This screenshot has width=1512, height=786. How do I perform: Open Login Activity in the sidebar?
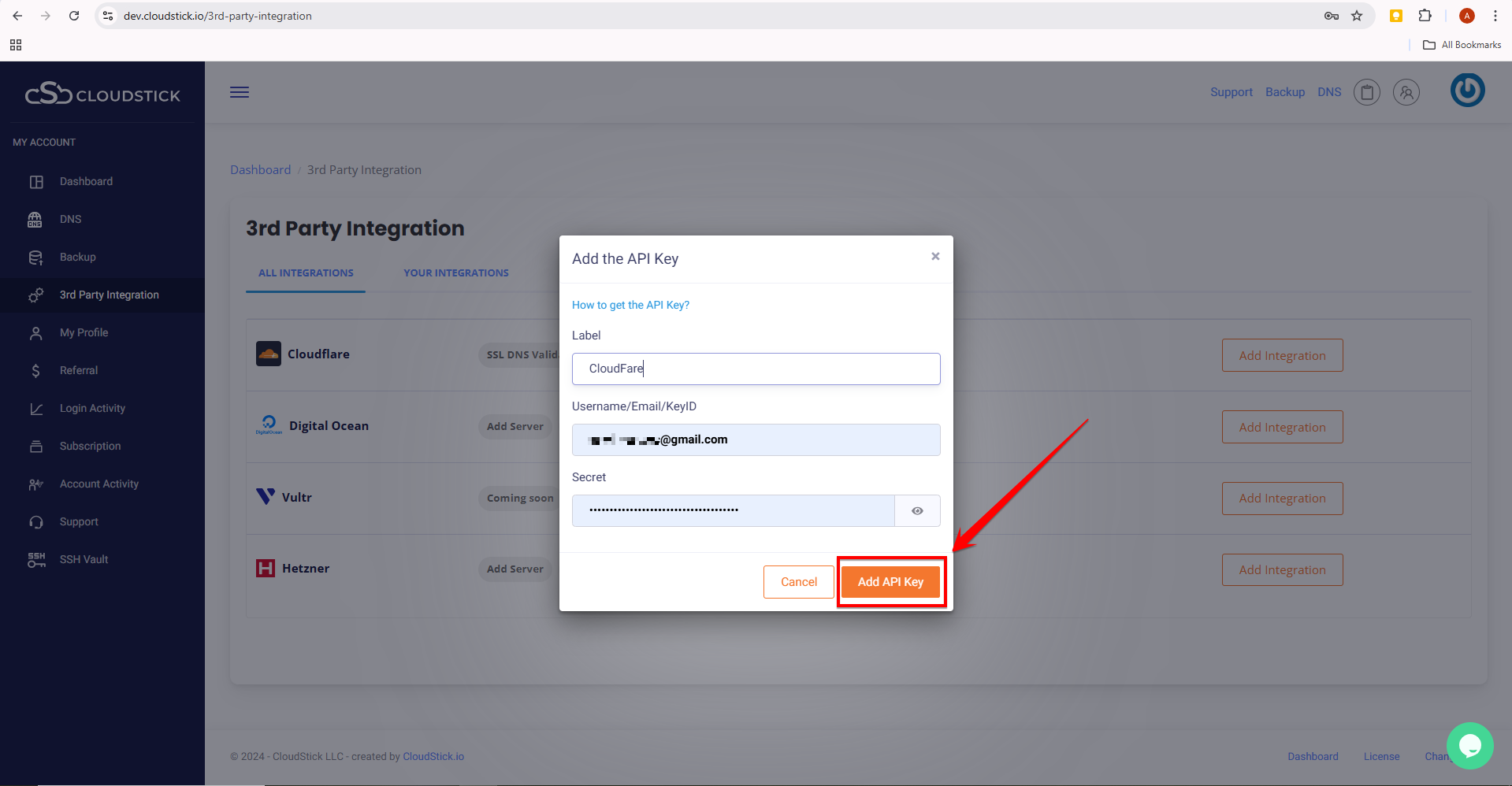click(92, 408)
